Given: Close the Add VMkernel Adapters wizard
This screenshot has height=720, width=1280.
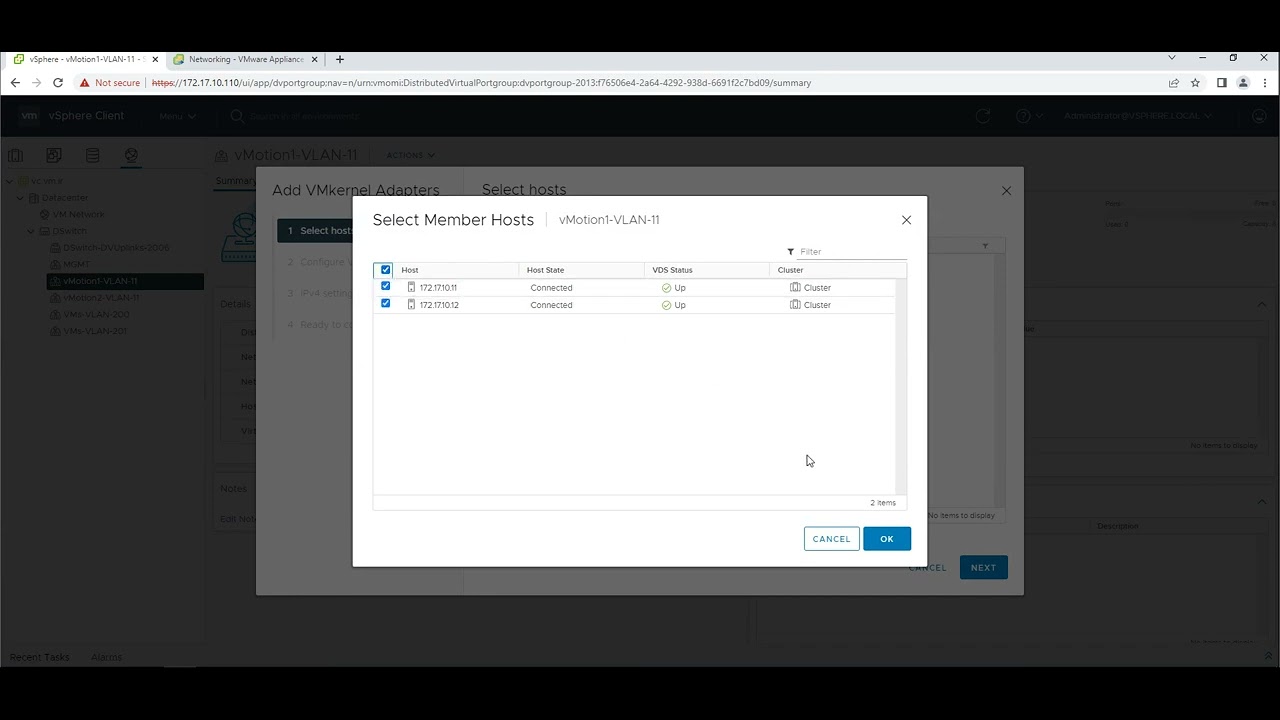Looking at the screenshot, I should pos(1006,191).
